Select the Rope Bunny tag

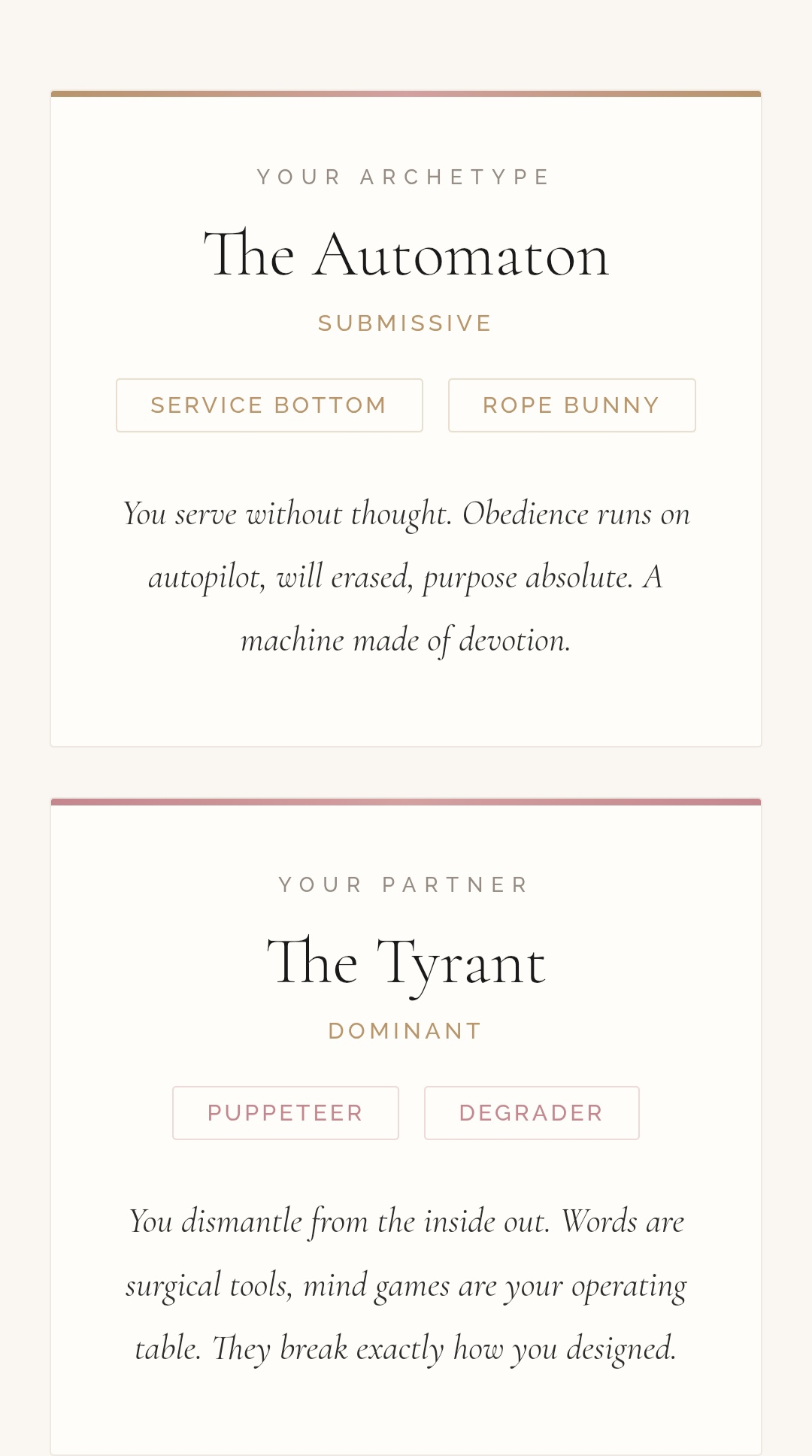571,405
